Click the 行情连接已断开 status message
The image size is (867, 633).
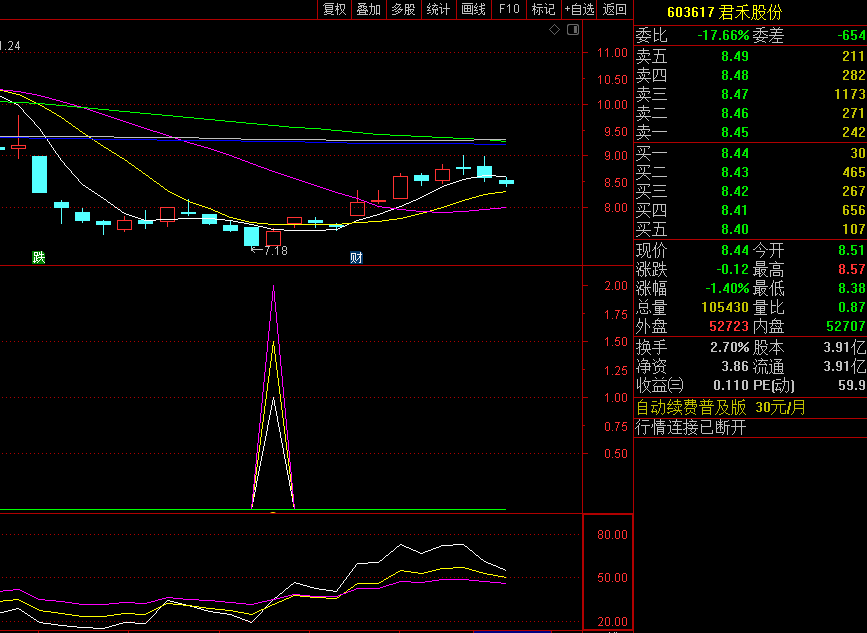(x=691, y=427)
